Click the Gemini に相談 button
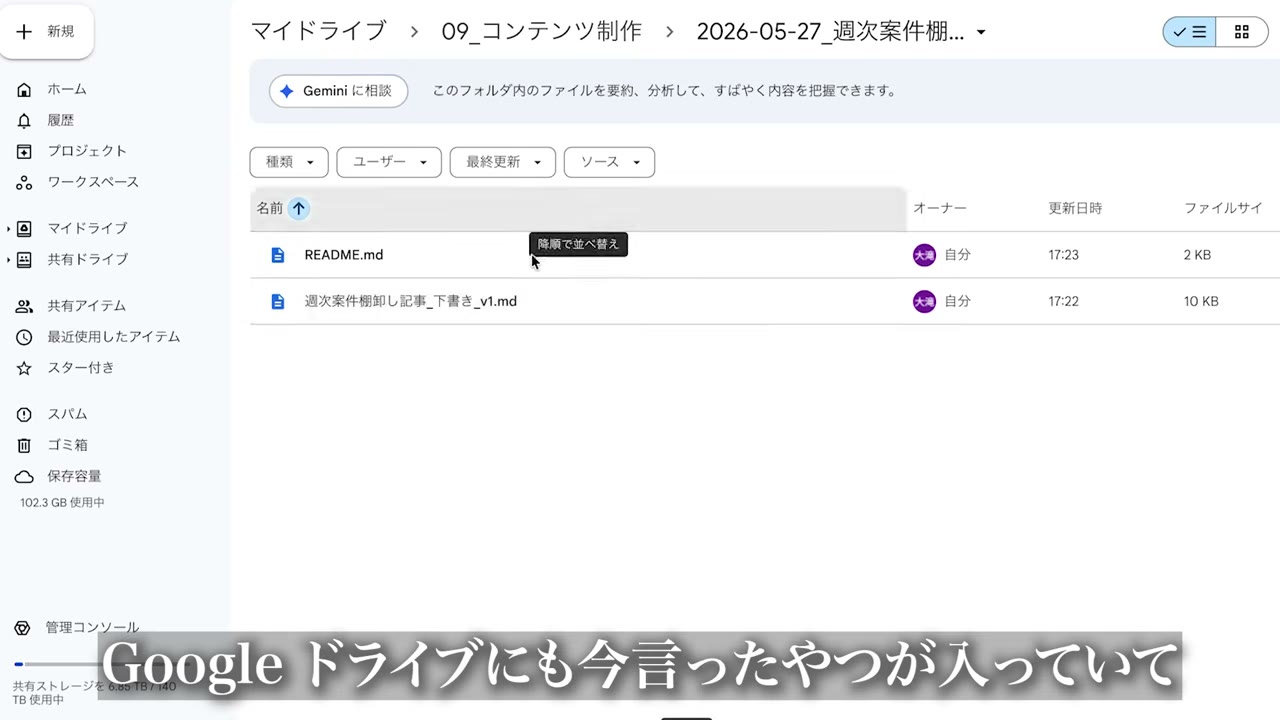 coord(338,91)
